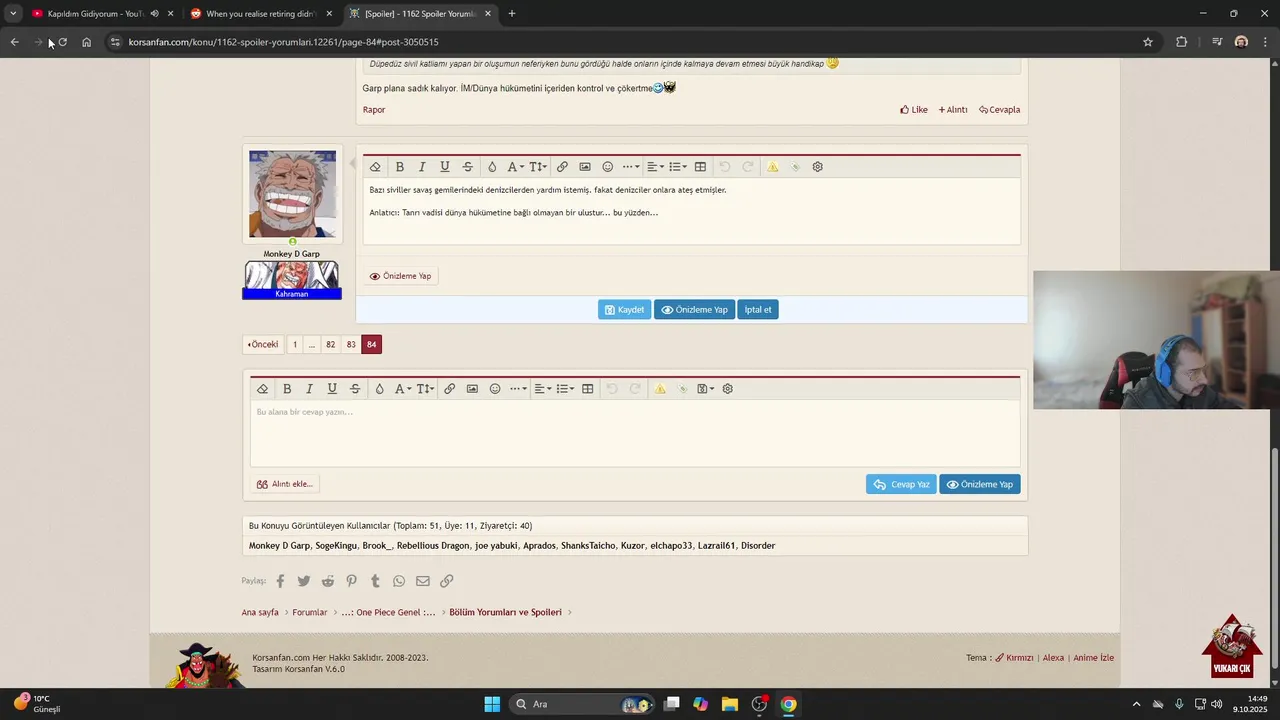Click warning triangle icon in reply editor toolbar

coord(660,389)
